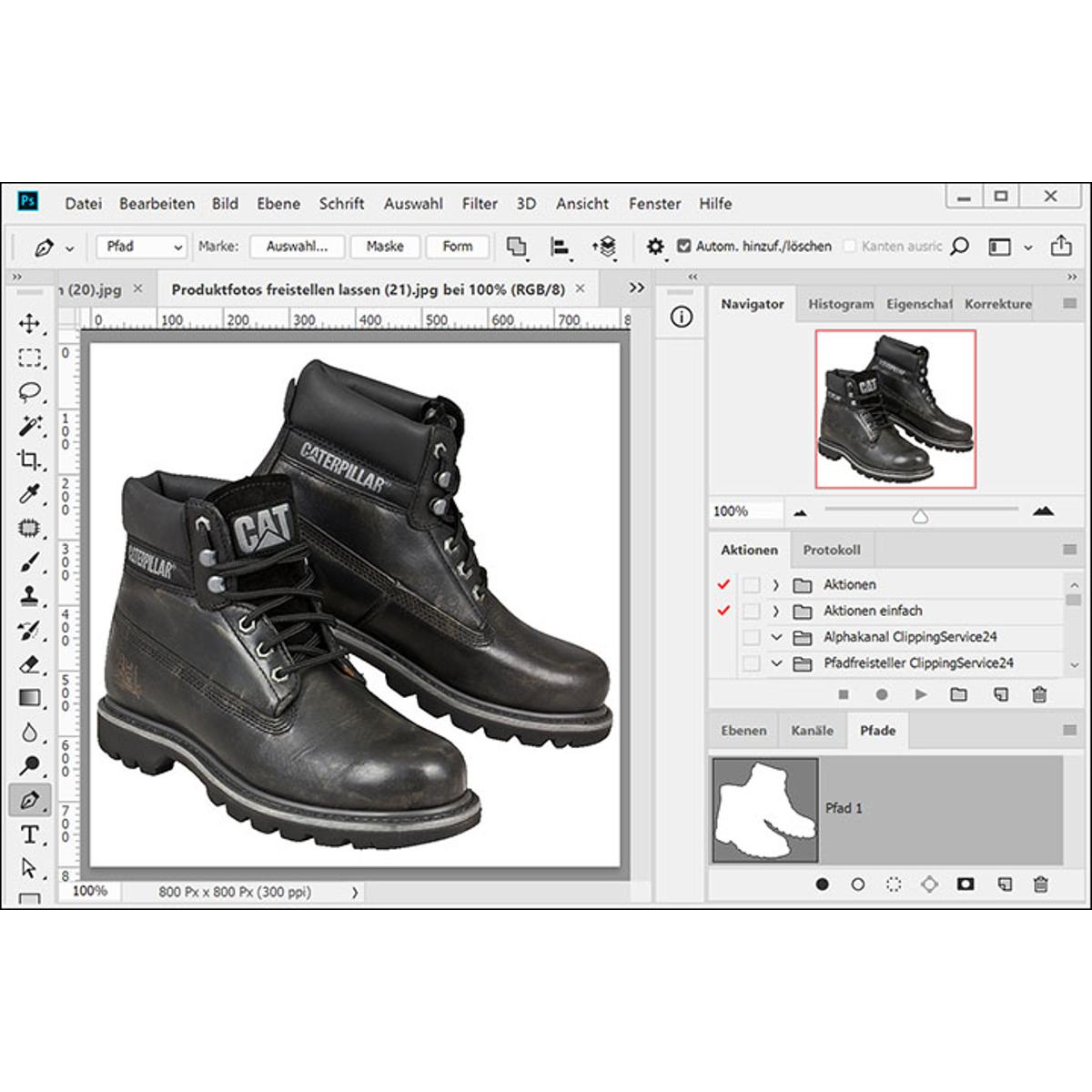The width and height of the screenshot is (1092, 1092).
Task: Select the Magic Wand tool
Action: 29,426
